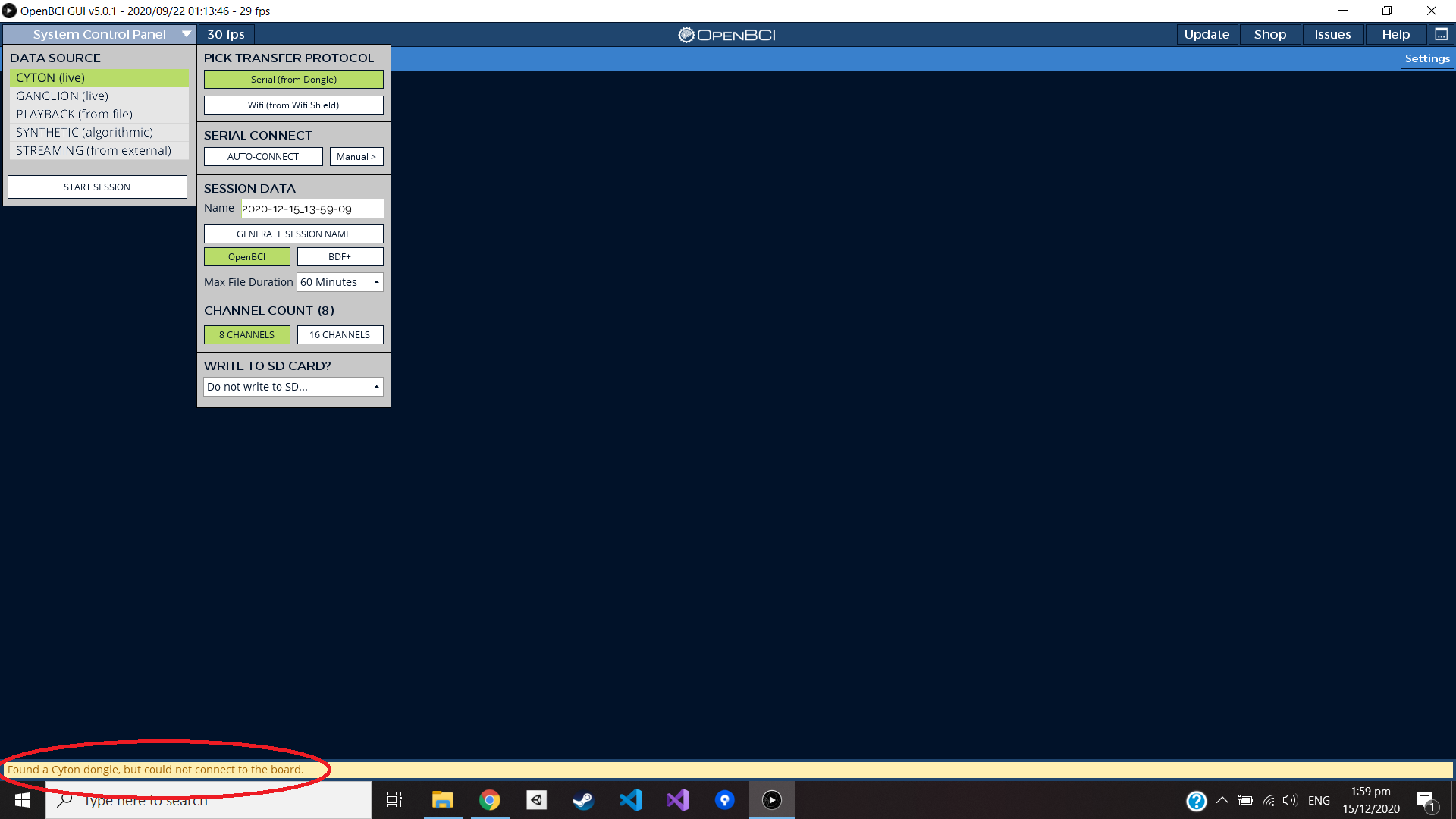Click the Max File Duration label
Viewport: 1456px width, 819px height.
tap(249, 282)
